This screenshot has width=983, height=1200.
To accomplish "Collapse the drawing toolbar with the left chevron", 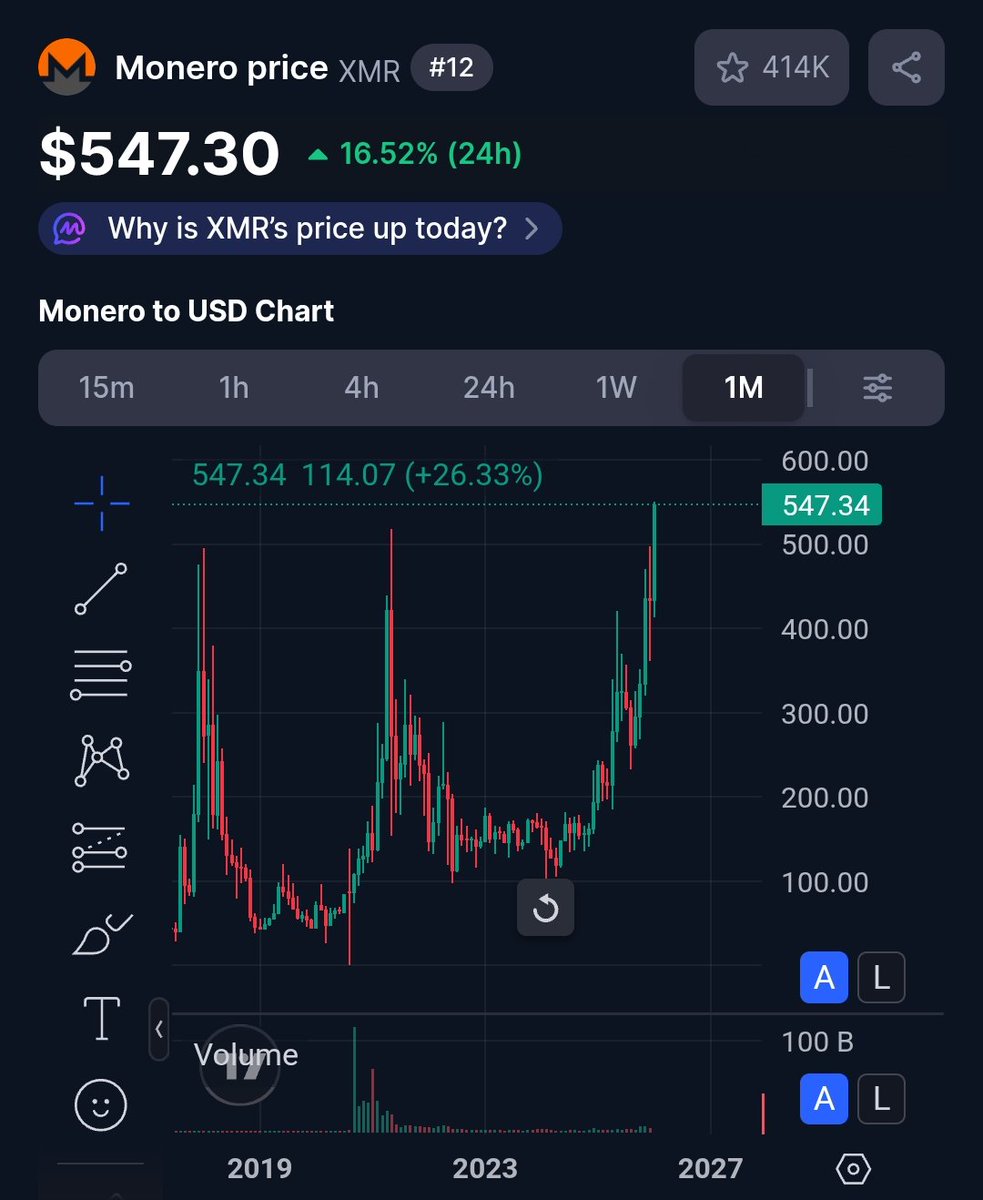I will (x=160, y=1030).
